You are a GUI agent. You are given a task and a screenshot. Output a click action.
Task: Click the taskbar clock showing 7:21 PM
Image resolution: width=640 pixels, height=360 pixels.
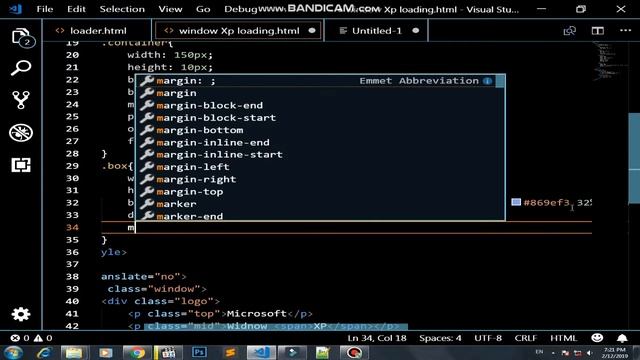tap(614, 353)
